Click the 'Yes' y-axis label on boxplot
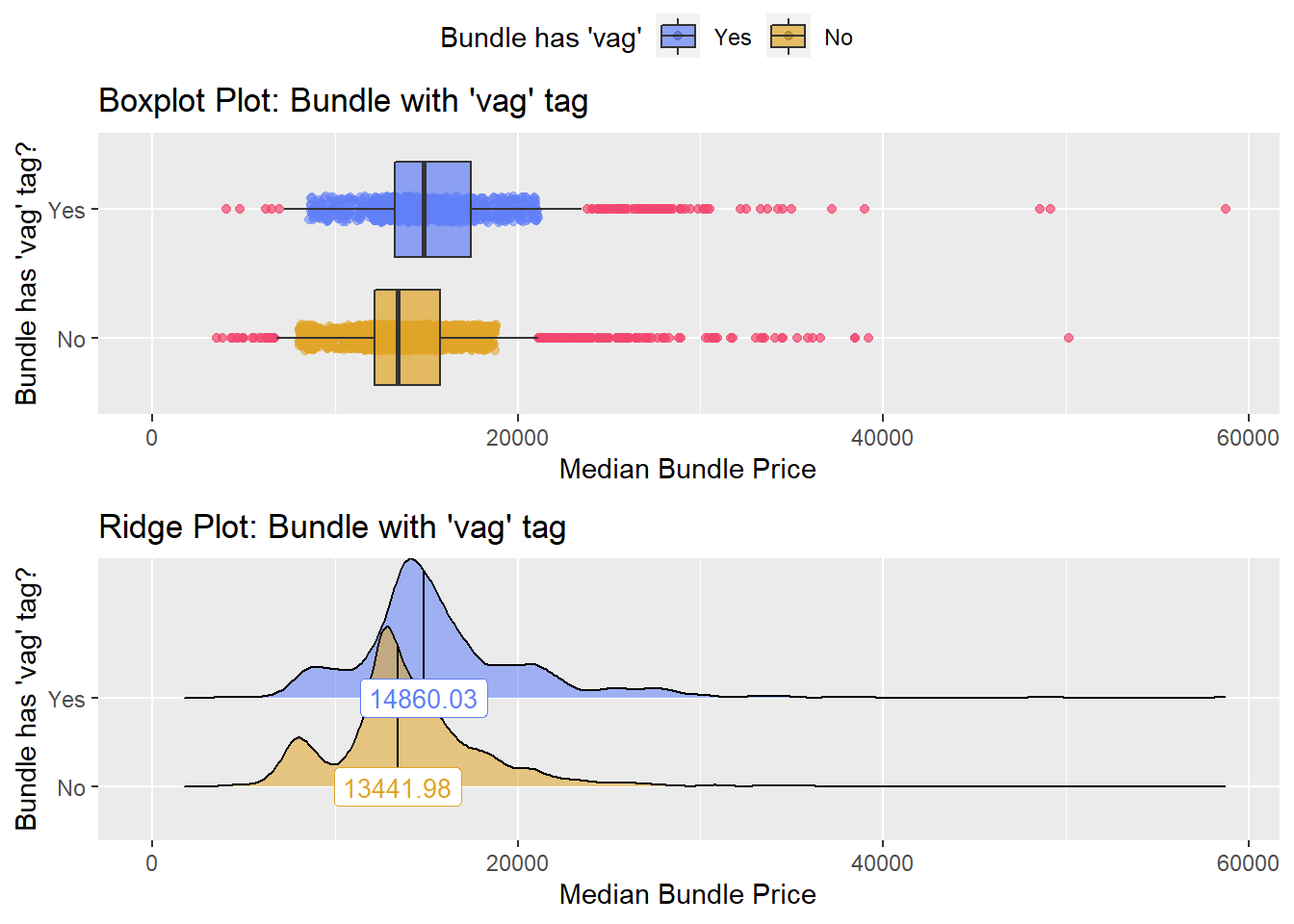The image size is (1294, 924). pyautogui.click(x=66, y=210)
